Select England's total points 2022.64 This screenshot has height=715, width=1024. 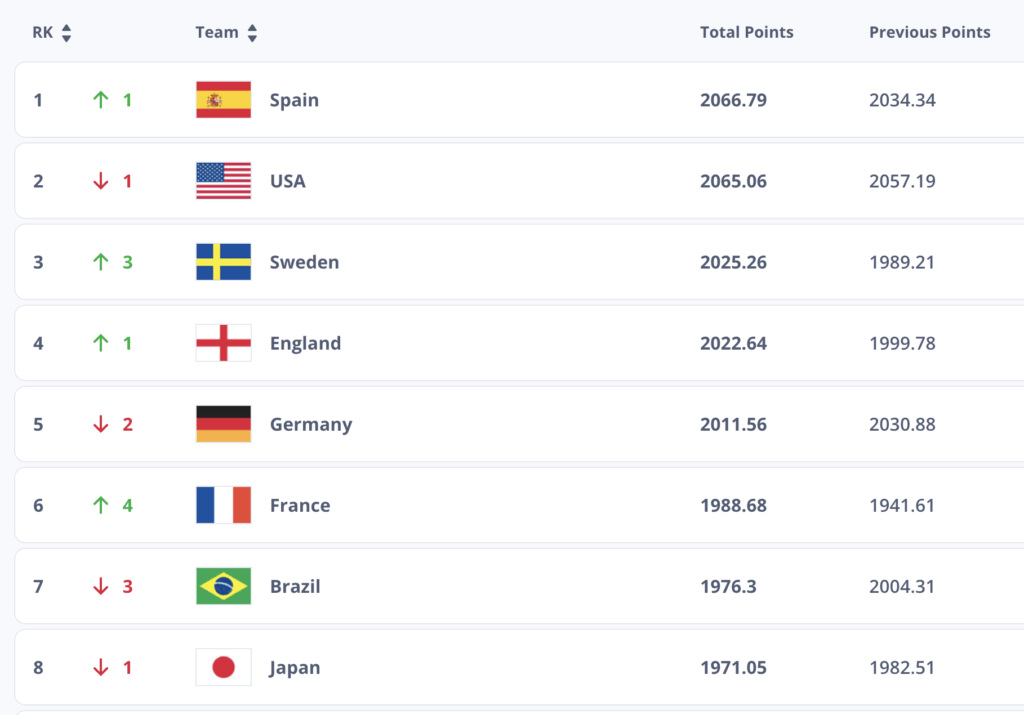(x=733, y=343)
